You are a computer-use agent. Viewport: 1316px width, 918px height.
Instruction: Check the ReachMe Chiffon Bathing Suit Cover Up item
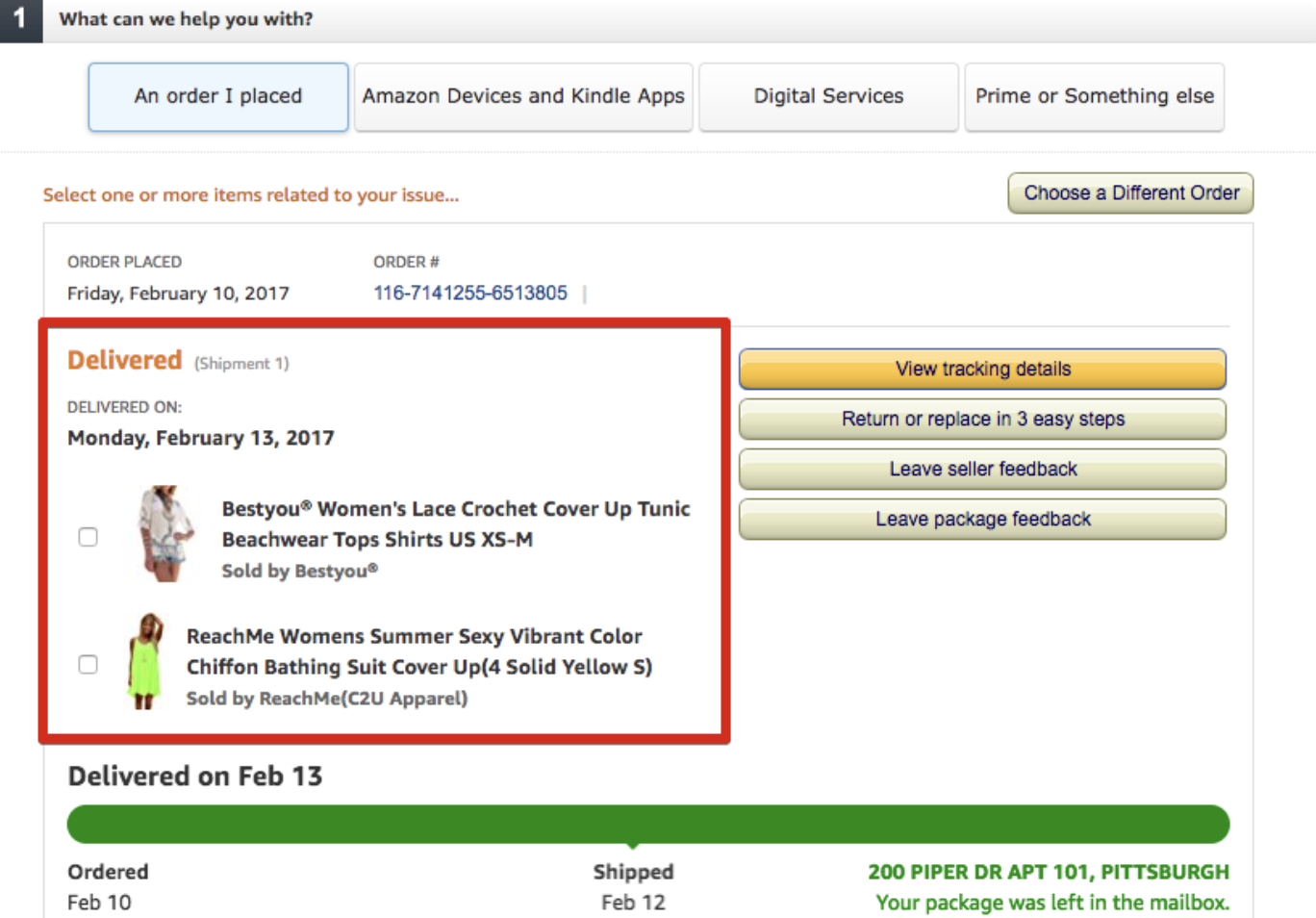tap(88, 664)
